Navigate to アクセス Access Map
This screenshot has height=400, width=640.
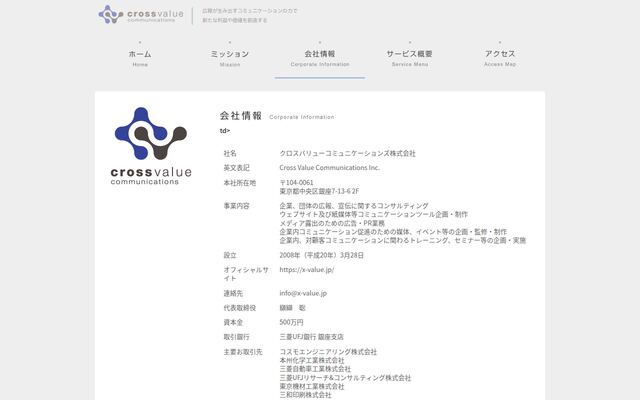pyautogui.click(x=500, y=58)
